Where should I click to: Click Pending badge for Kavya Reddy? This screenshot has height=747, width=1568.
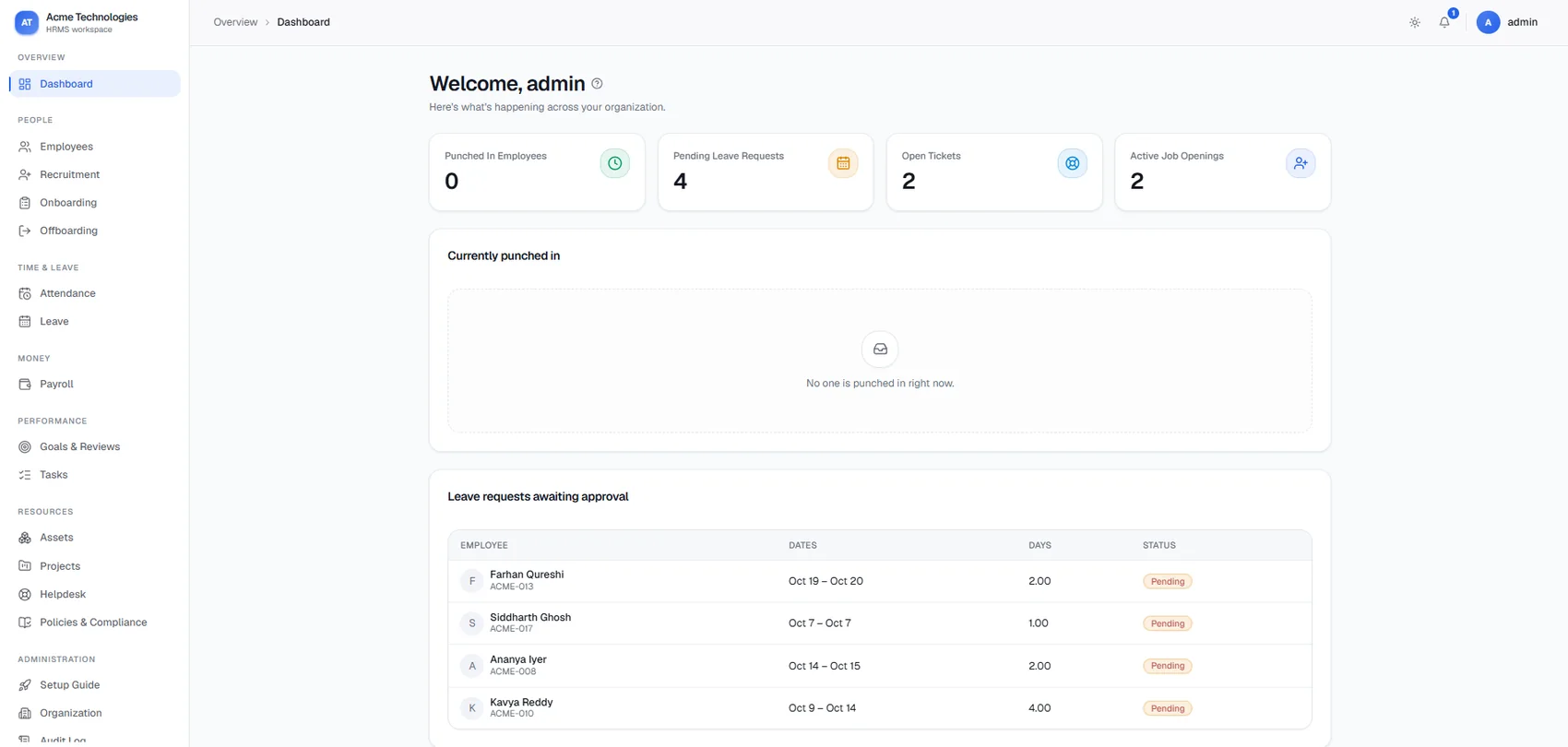pos(1168,708)
